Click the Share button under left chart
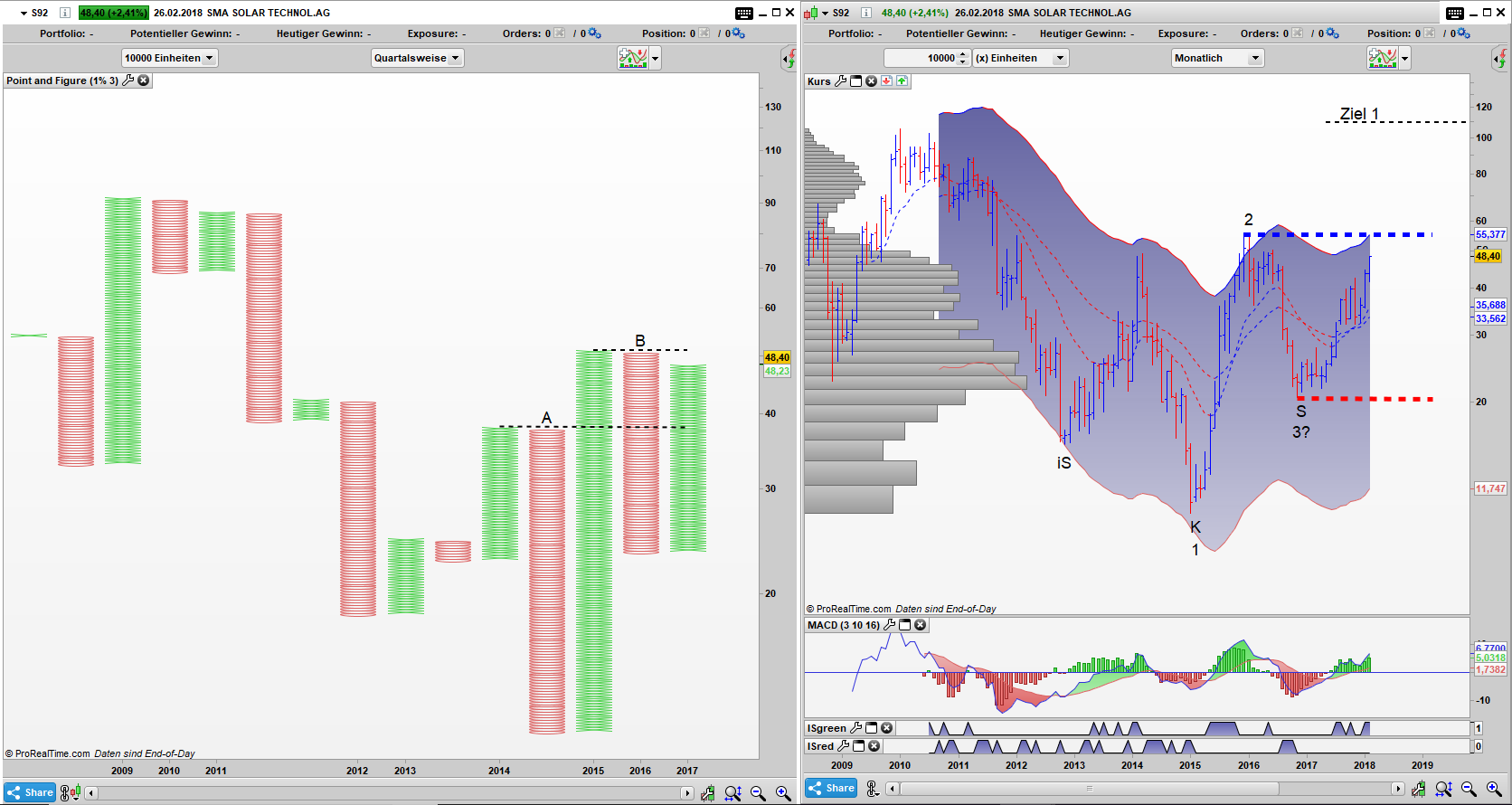This screenshot has width=1512, height=805. 30,792
